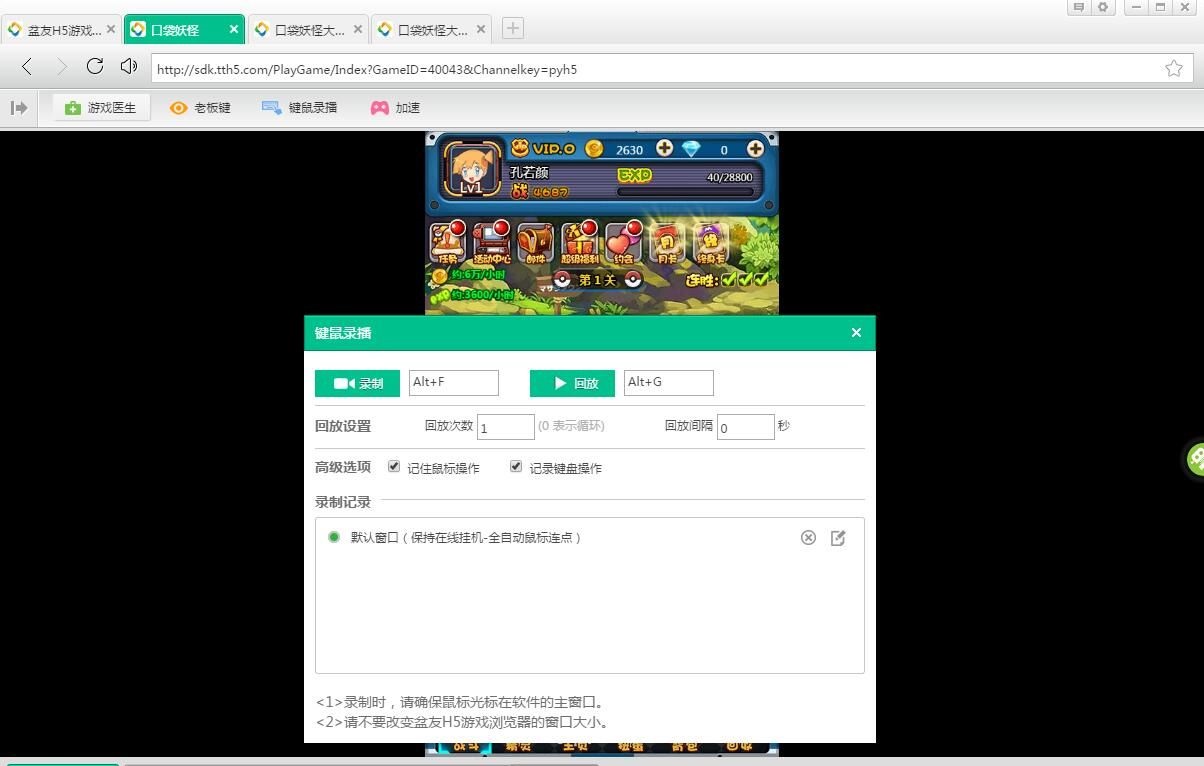Select the 默认窗口 recording radio dot
Screen dimensions: 1204x766
click(333, 537)
